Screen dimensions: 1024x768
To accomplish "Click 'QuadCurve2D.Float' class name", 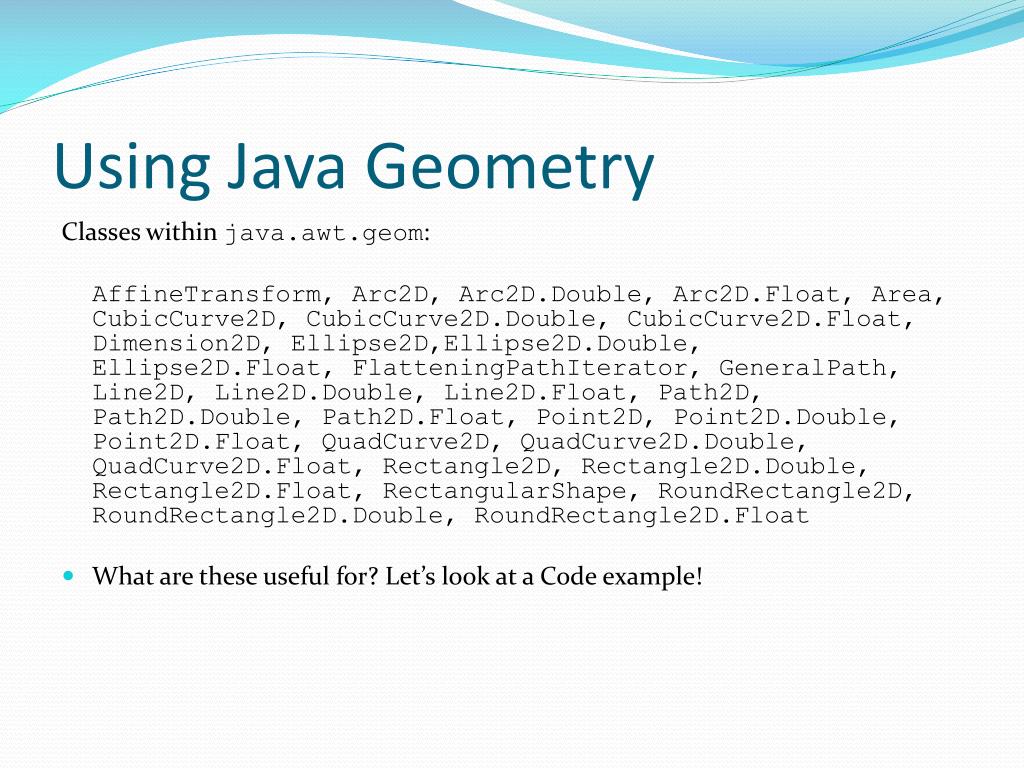I will tap(222, 467).
